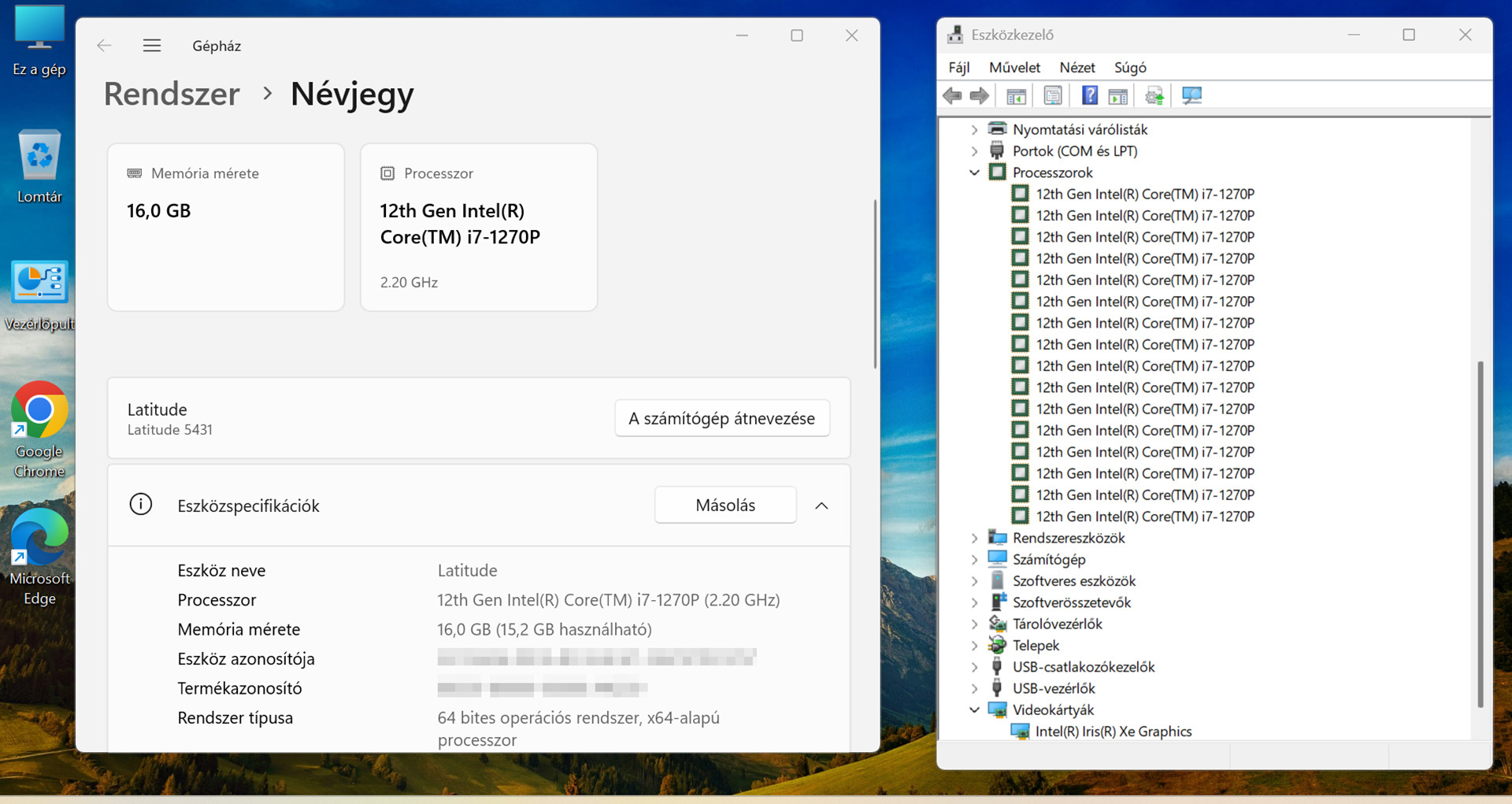Click the Névjegy page heading
This screenshot has width=1512, height=804.
coord(352,94)
